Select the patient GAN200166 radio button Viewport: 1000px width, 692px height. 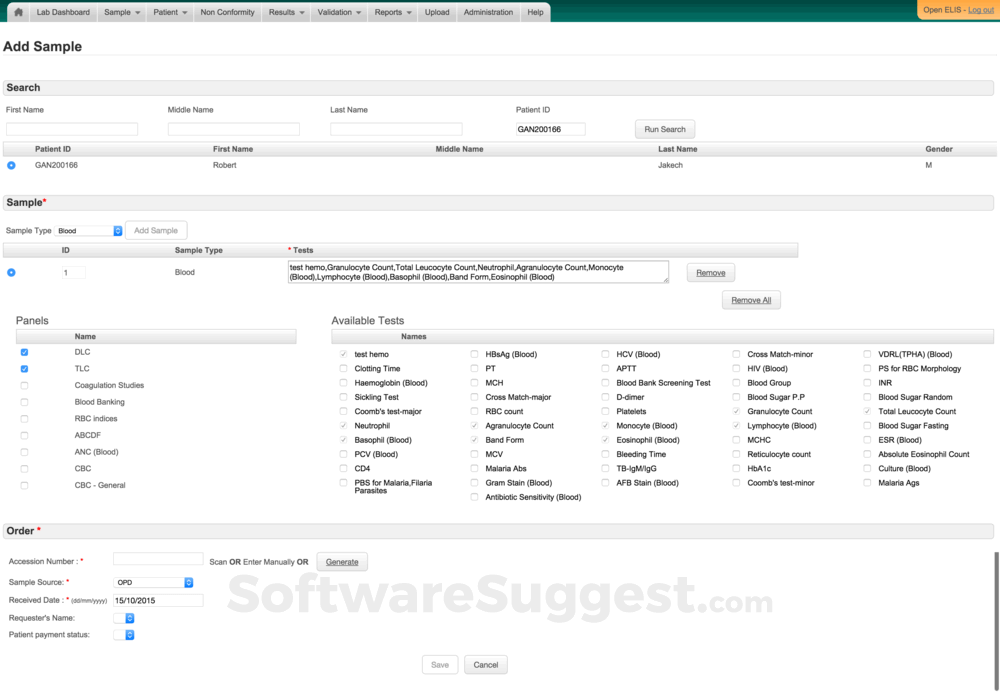[11, 165]
